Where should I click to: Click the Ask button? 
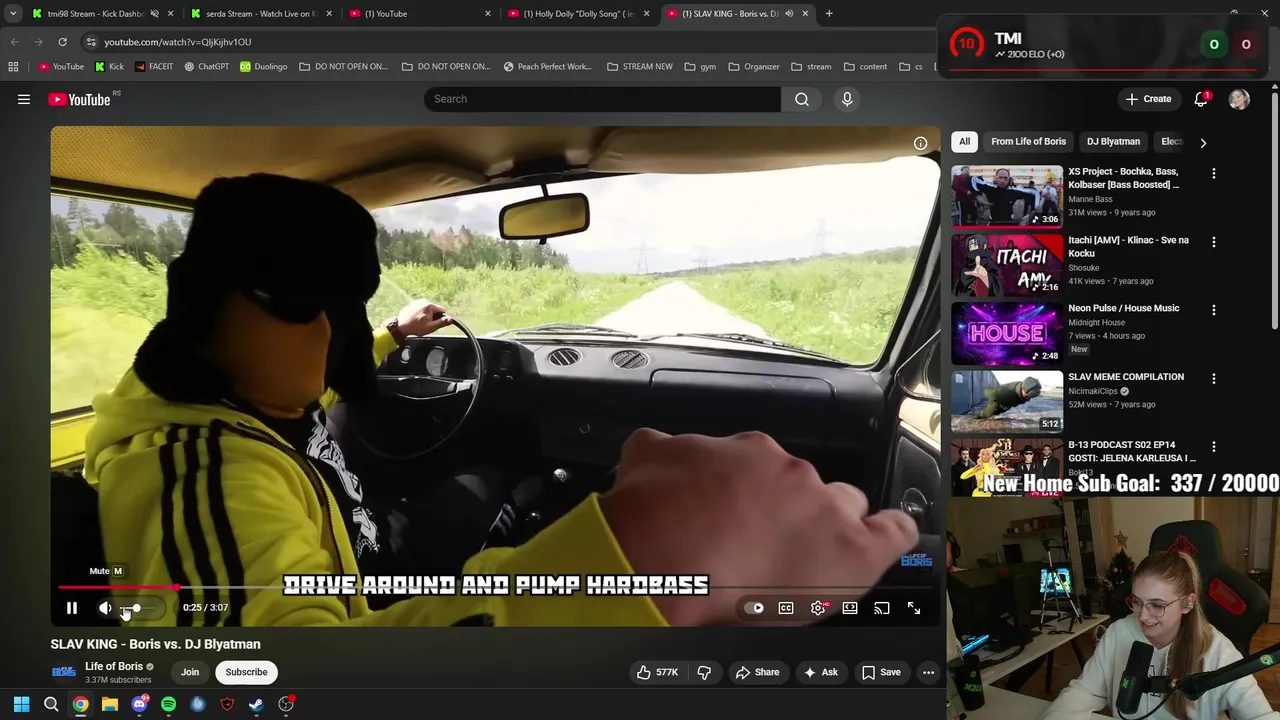(820, 672)
